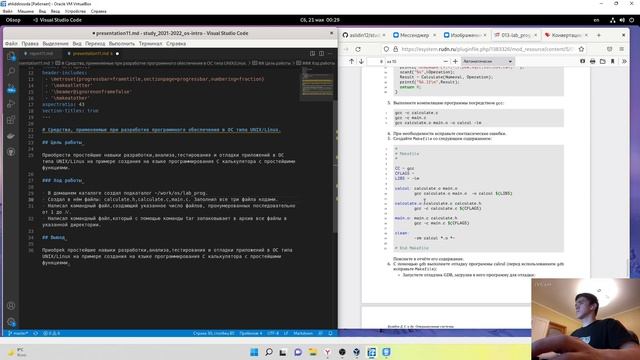Open the Вид menu in VS Code
The width and height of the screenshot is (640, 360).
tap(77, 44)
